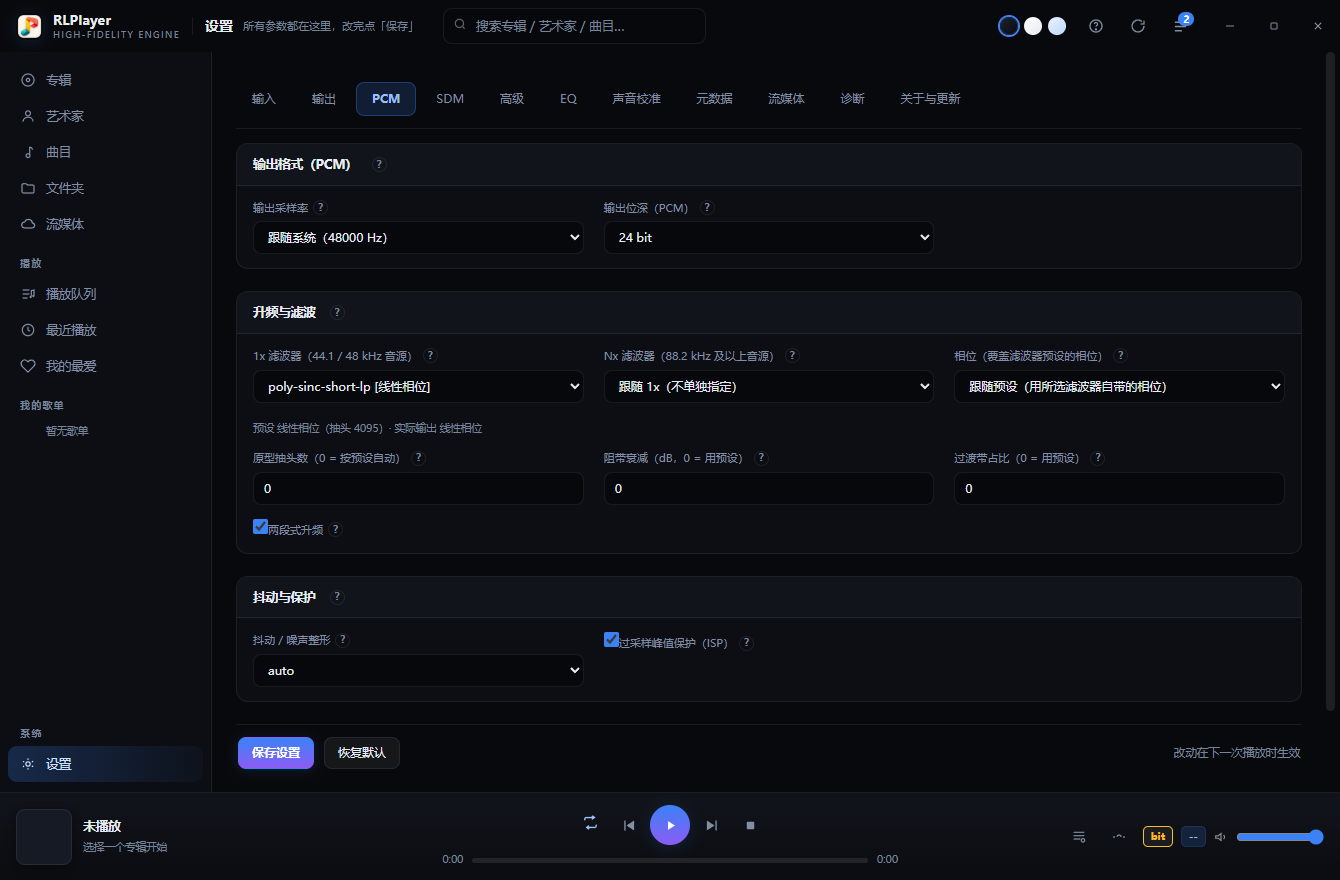Show help for 两段式升频
Screen dimensions: 1340x880
[335, 529]
